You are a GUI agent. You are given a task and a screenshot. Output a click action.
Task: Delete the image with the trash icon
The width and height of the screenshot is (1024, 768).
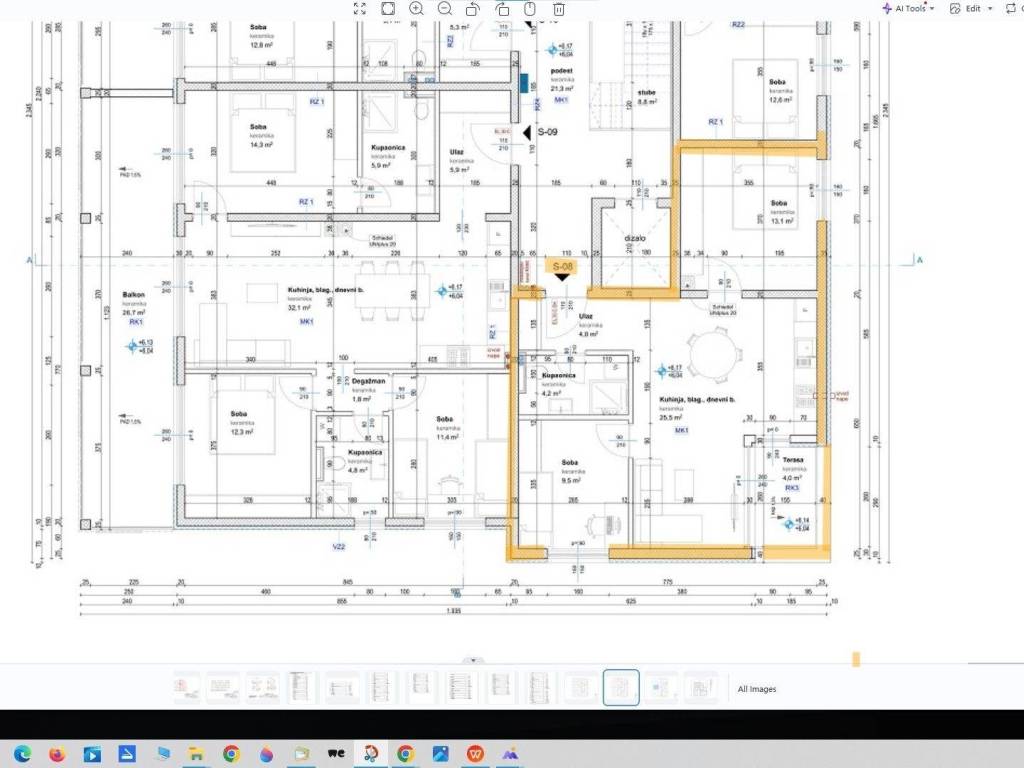(559, 8)
